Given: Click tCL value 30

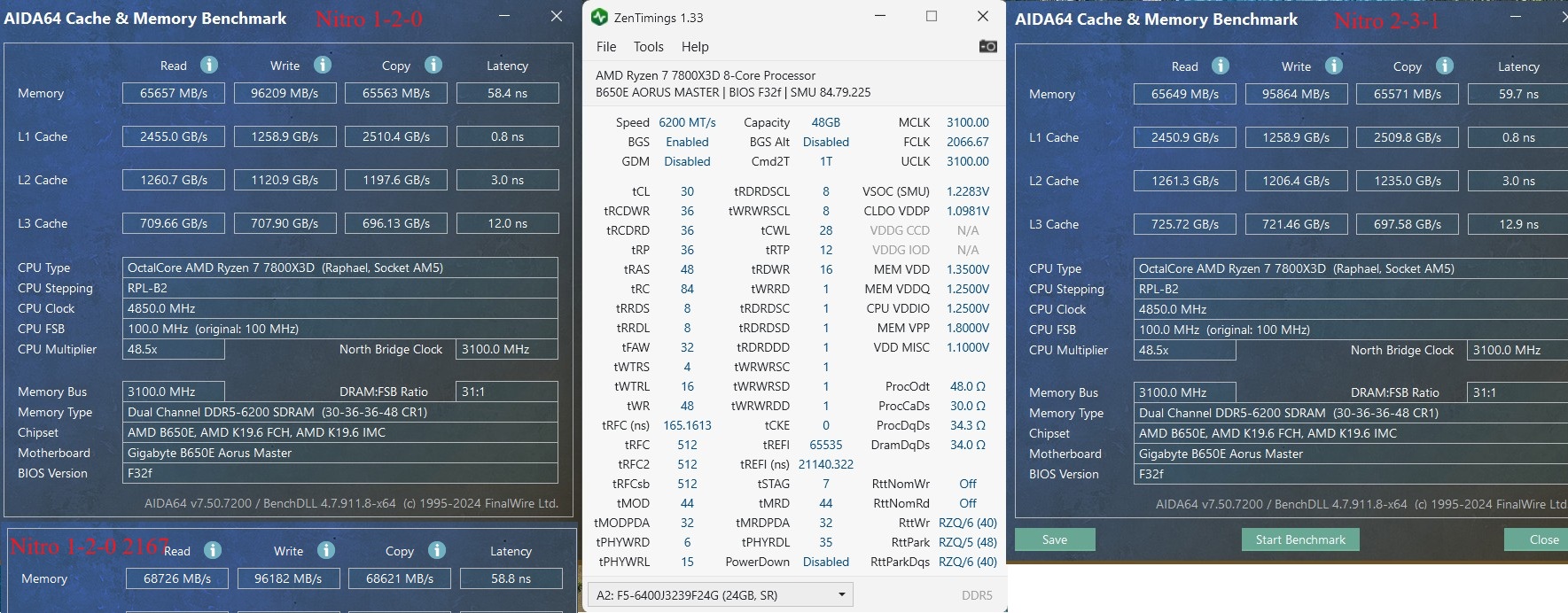Looking at the screenshot, I should [x=687, y=191].
